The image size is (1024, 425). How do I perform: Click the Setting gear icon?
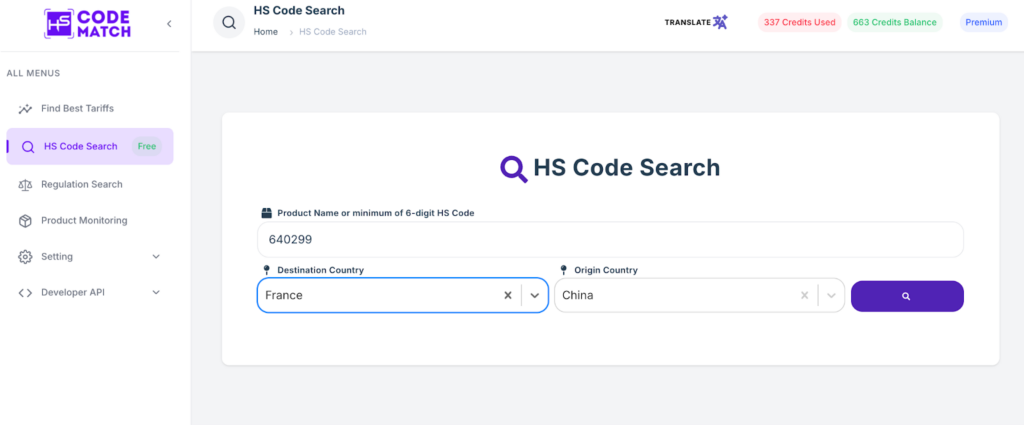pos(25,256)
